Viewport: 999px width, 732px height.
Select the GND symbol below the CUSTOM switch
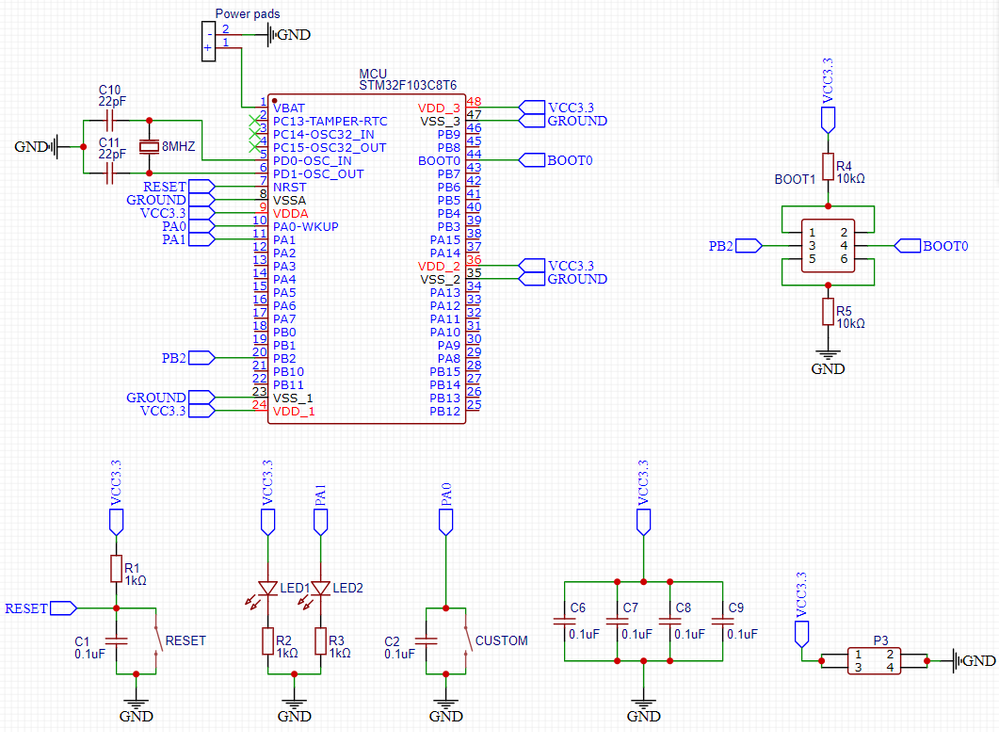[445, 709]
